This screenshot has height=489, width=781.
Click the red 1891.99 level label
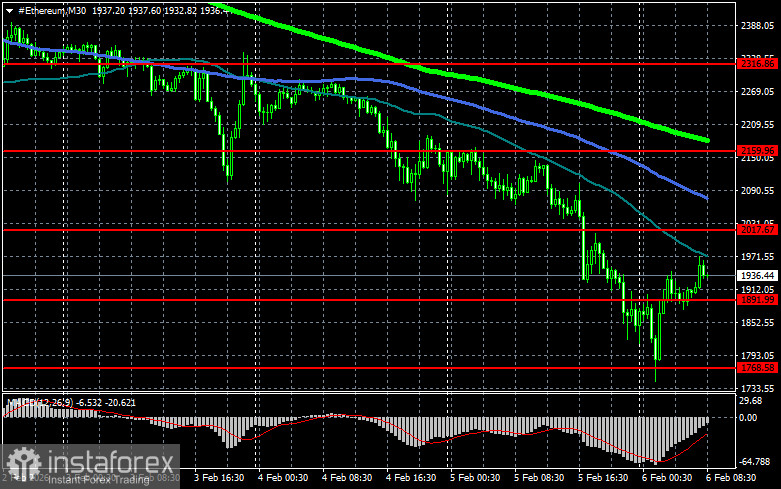tap(757, 299)
